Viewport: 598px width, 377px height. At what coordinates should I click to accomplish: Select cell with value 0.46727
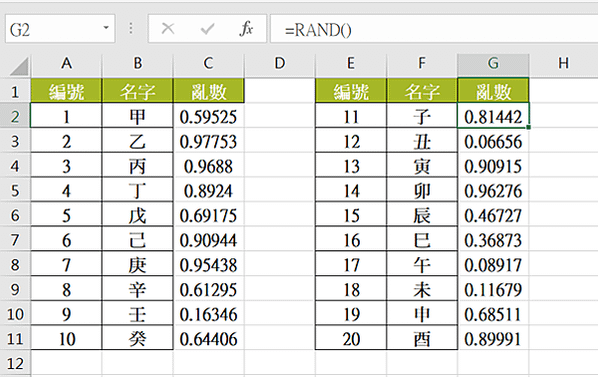coord(493,215)
